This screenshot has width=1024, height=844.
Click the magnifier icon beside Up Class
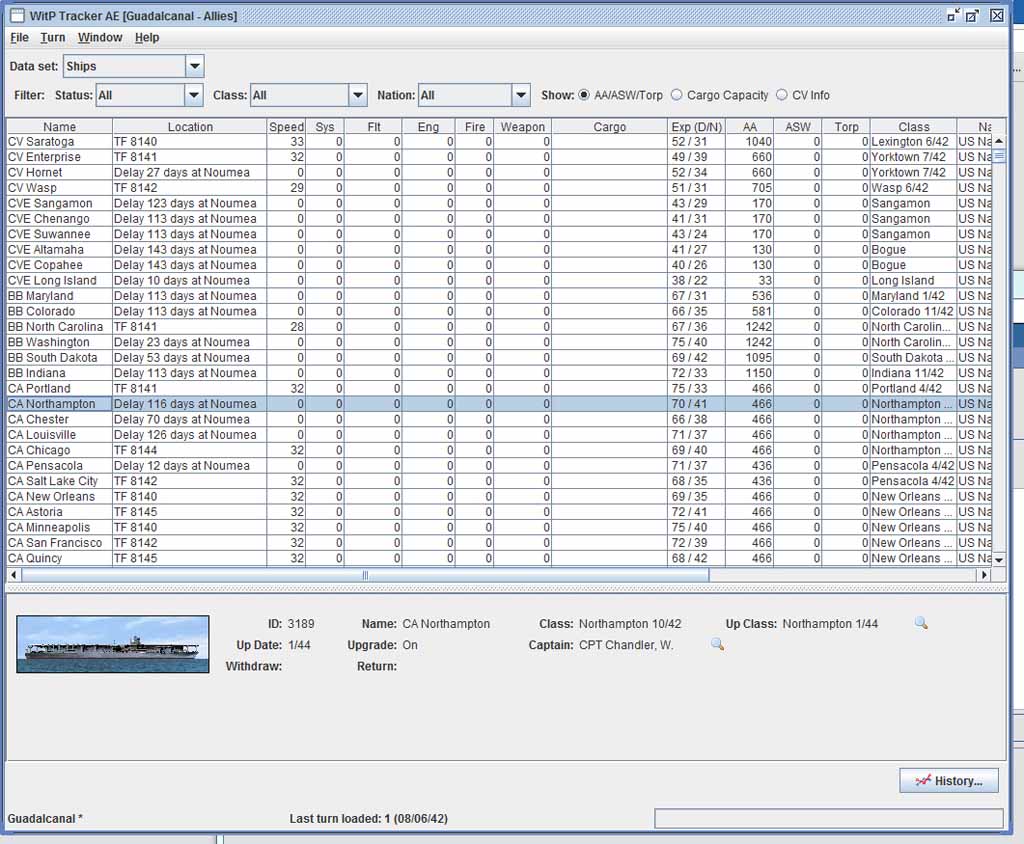tap(921, 623)
